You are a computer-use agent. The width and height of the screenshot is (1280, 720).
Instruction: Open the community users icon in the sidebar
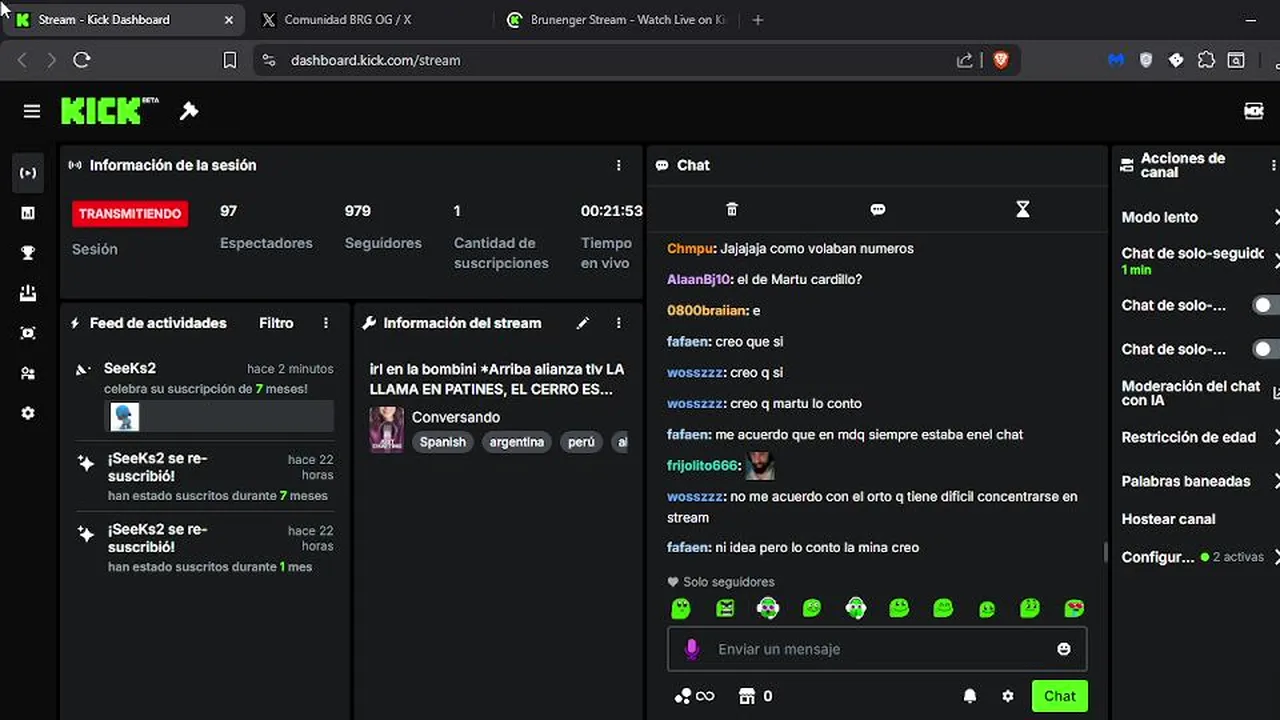[x=28, y=373]
